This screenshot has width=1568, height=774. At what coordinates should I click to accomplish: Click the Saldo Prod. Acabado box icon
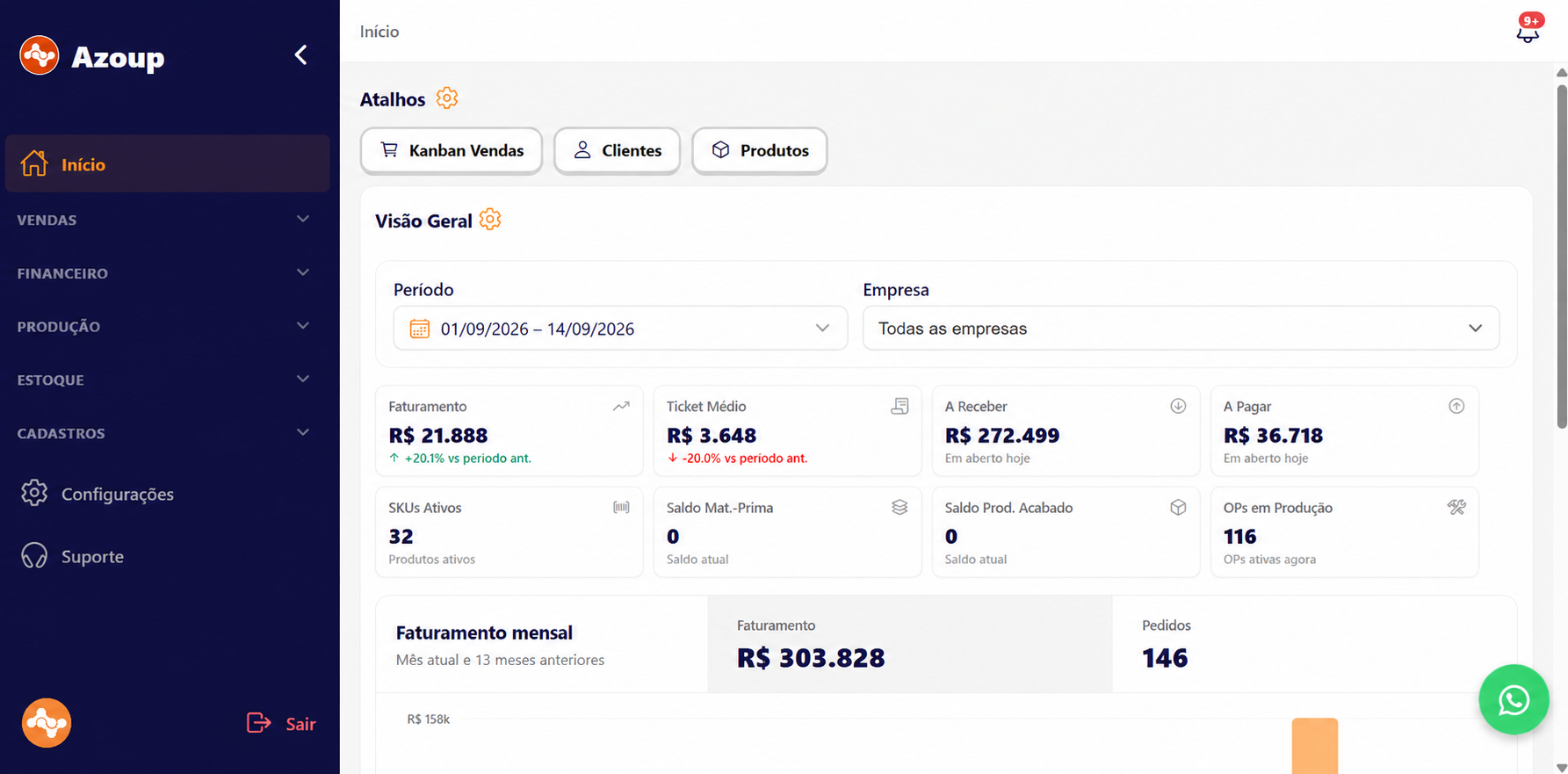pyautogui.click(x=1178, y=507)
